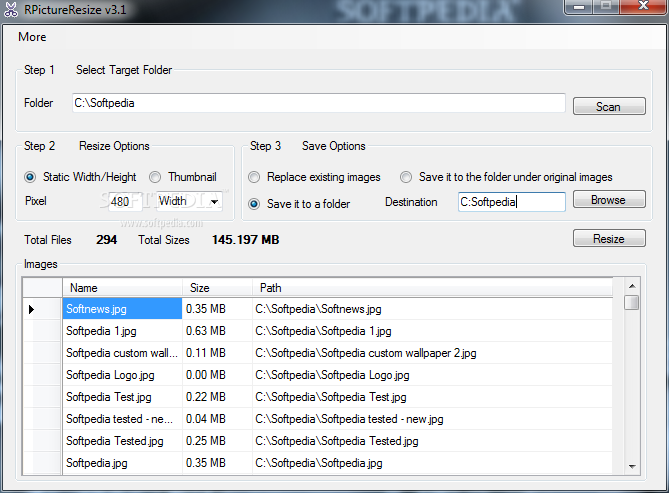This screenshot has width=669, height=493.
Task: Click the Folder path input field
Action: 319,103
